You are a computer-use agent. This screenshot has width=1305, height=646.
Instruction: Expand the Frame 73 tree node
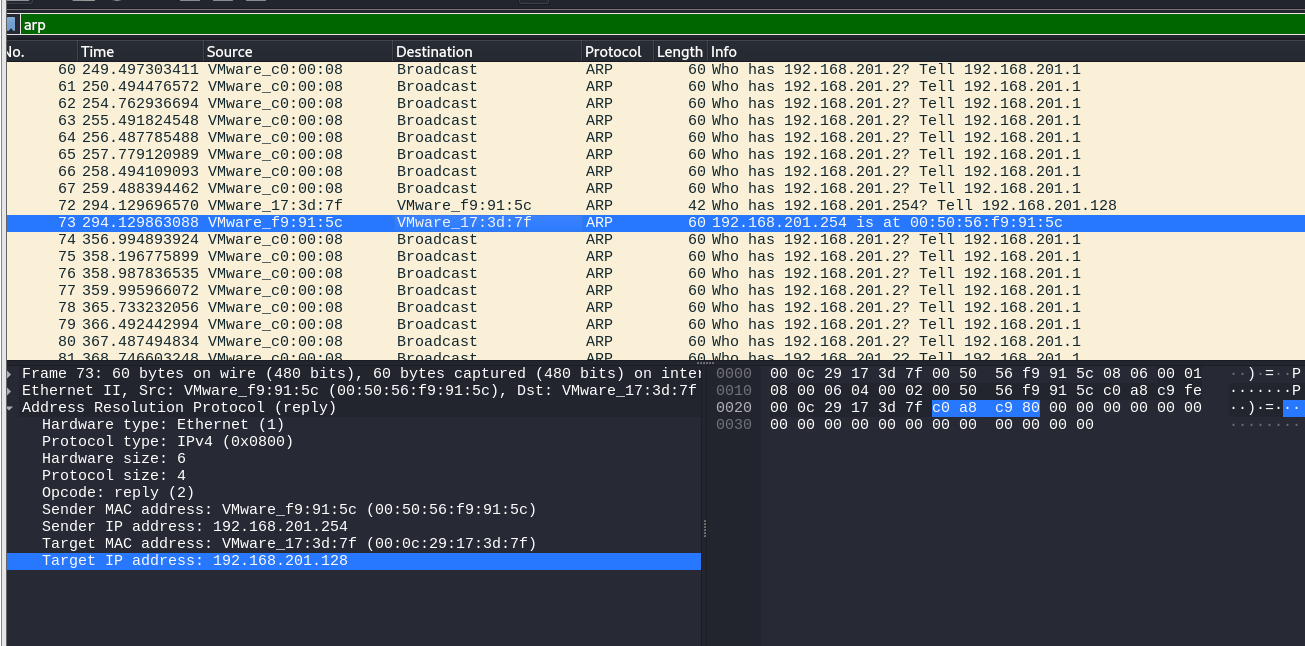[11, 374]
